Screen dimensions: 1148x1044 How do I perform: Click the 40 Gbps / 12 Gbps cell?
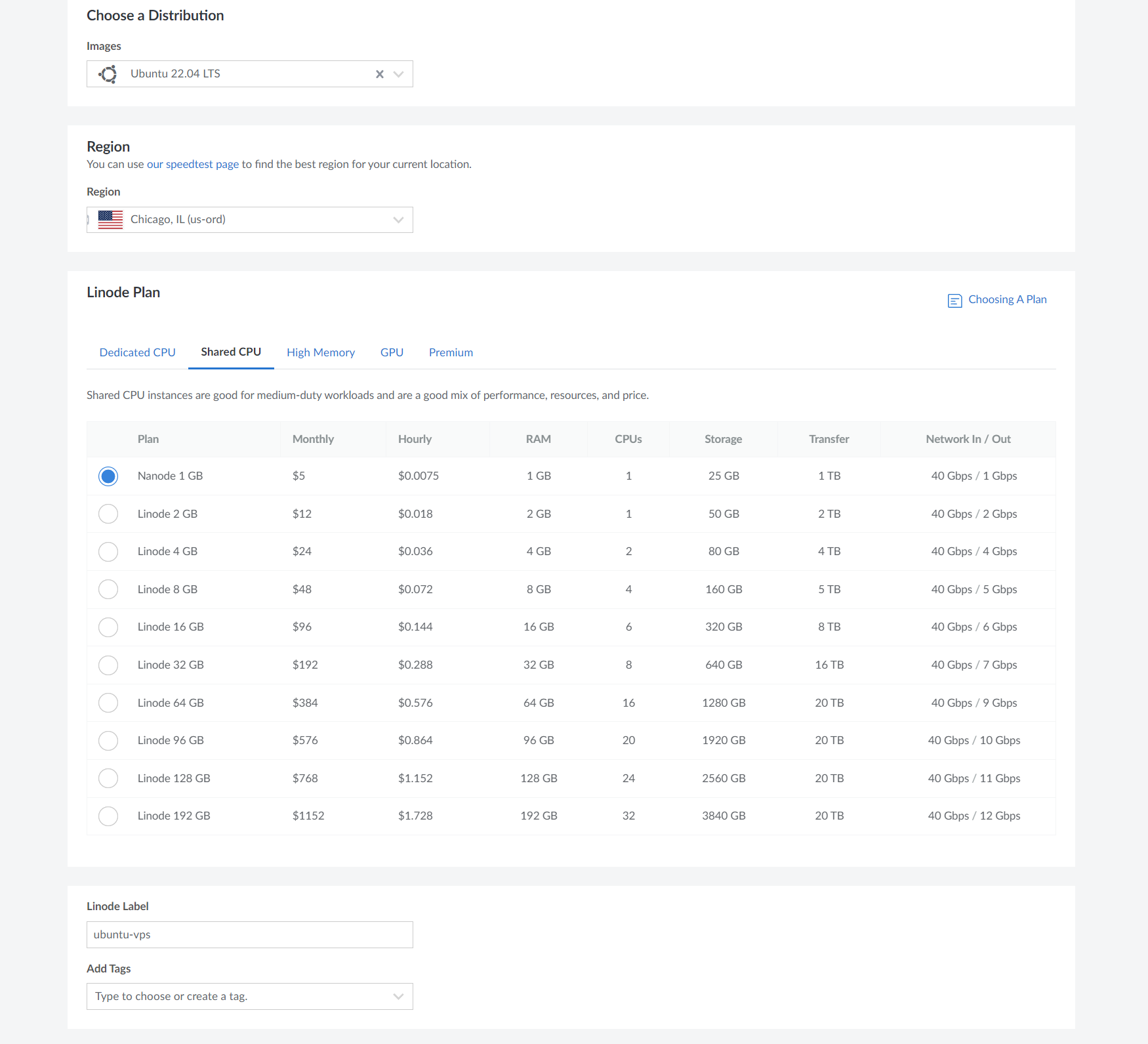click(974, 816)
